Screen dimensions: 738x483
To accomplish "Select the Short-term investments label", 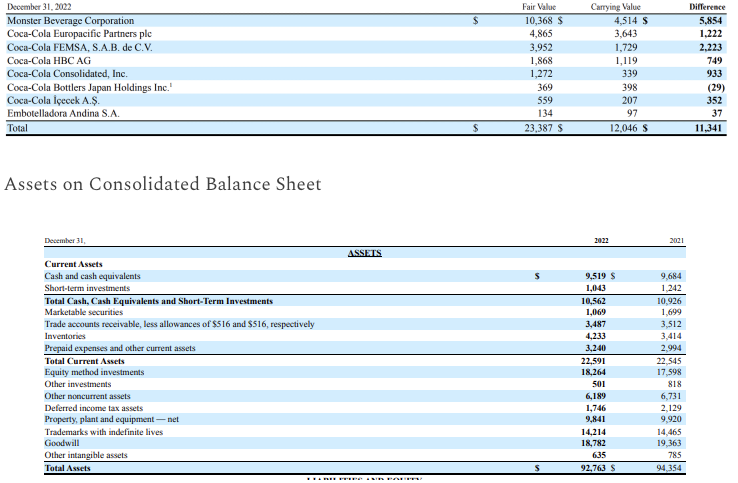I will tap(87, 288).
